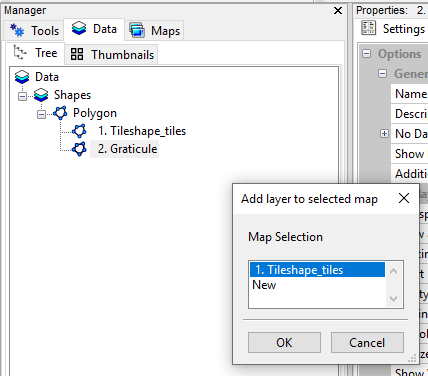Collapse the Options properties group
Viewport: 428px width, 376px height.
[367, 54]
